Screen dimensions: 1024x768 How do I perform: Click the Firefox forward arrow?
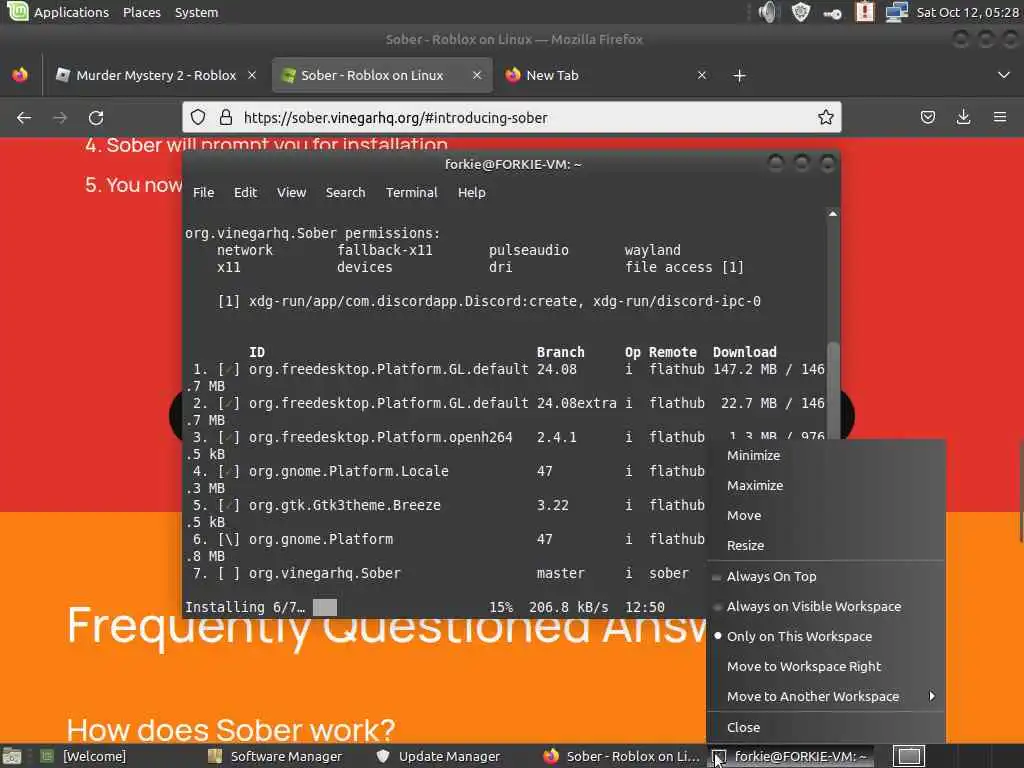point(60,118)
